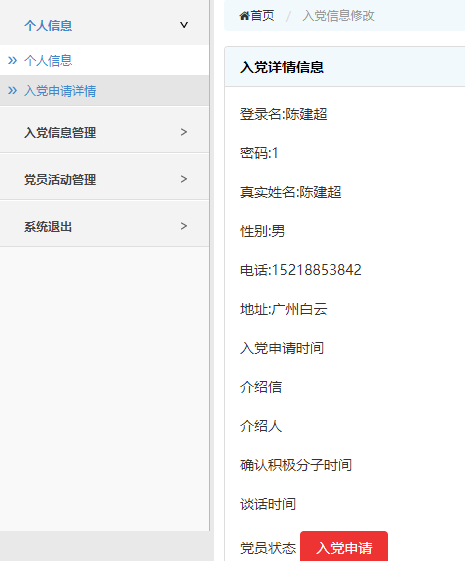Click the red 入党申请 button

tap(344, 546)
